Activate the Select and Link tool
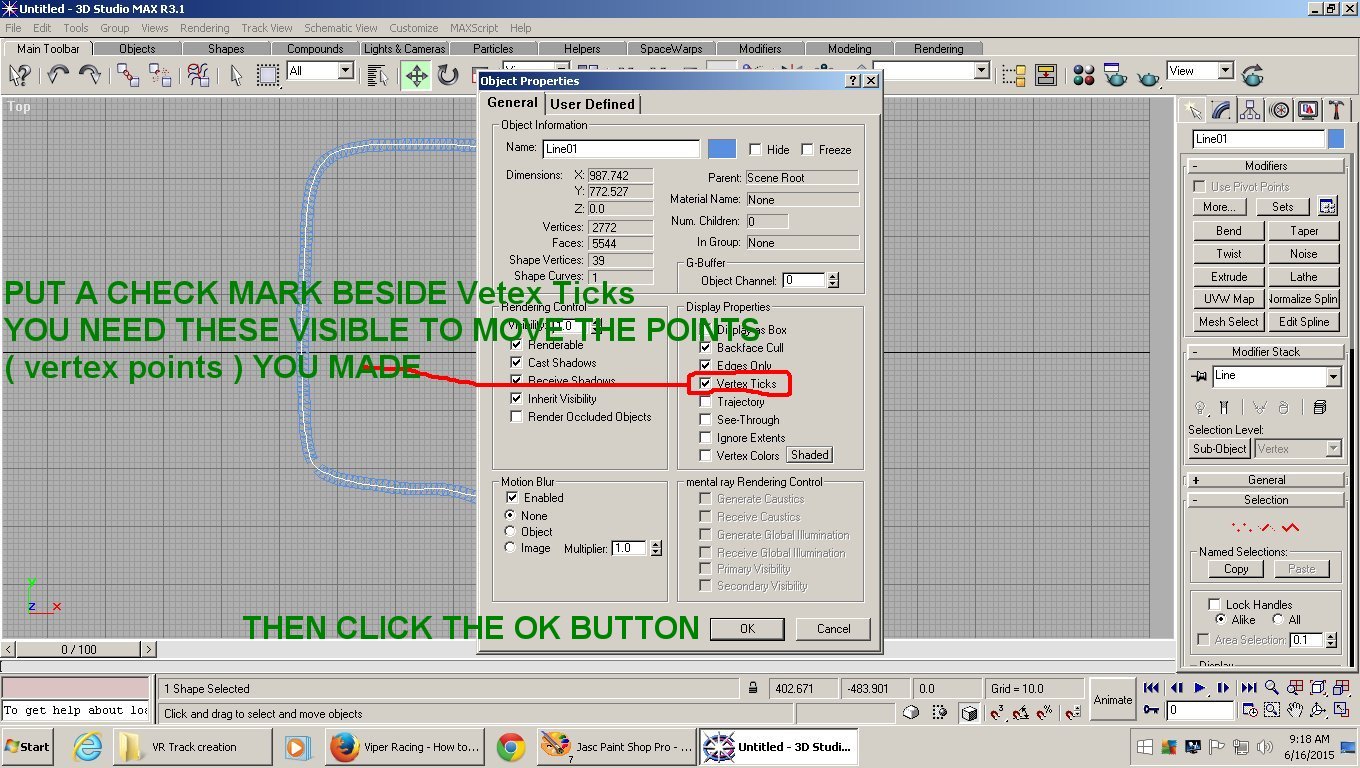Image resolution: width=1360 pixels, height=768 pixels. (x=128, y=75)
